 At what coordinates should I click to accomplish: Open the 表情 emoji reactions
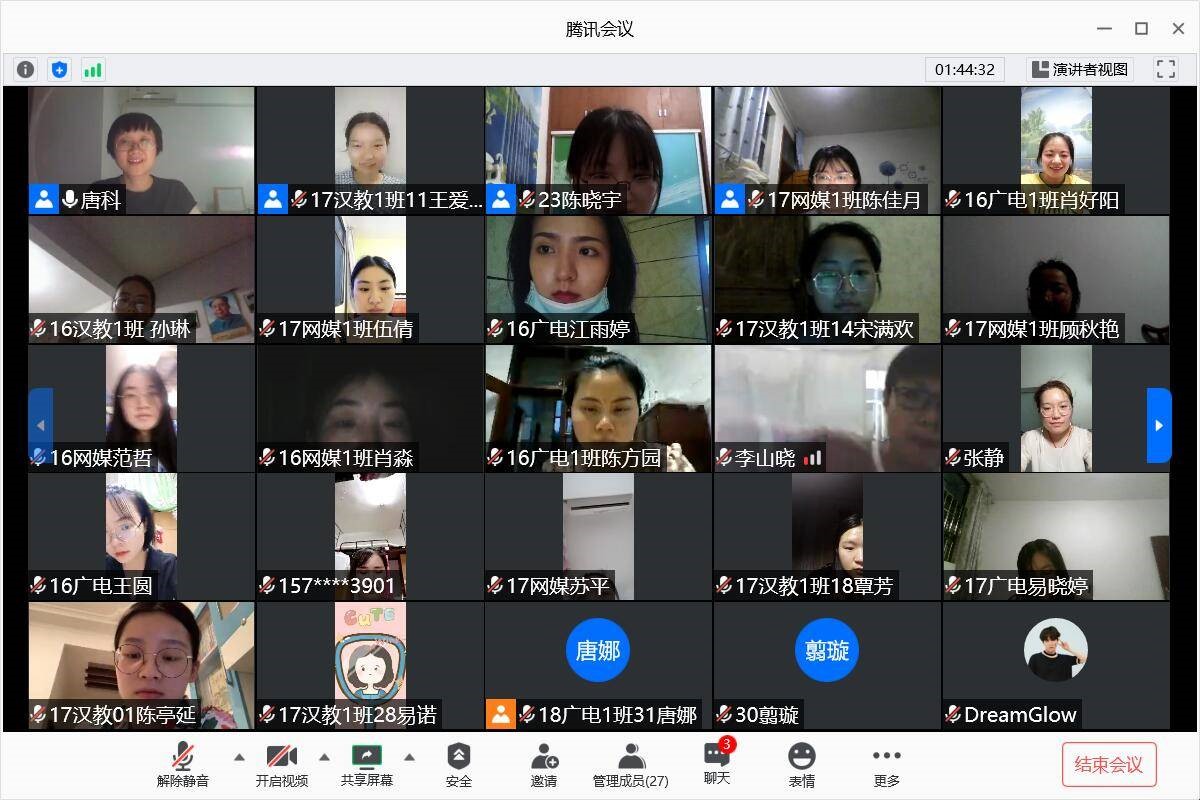[x=801, y=765]
